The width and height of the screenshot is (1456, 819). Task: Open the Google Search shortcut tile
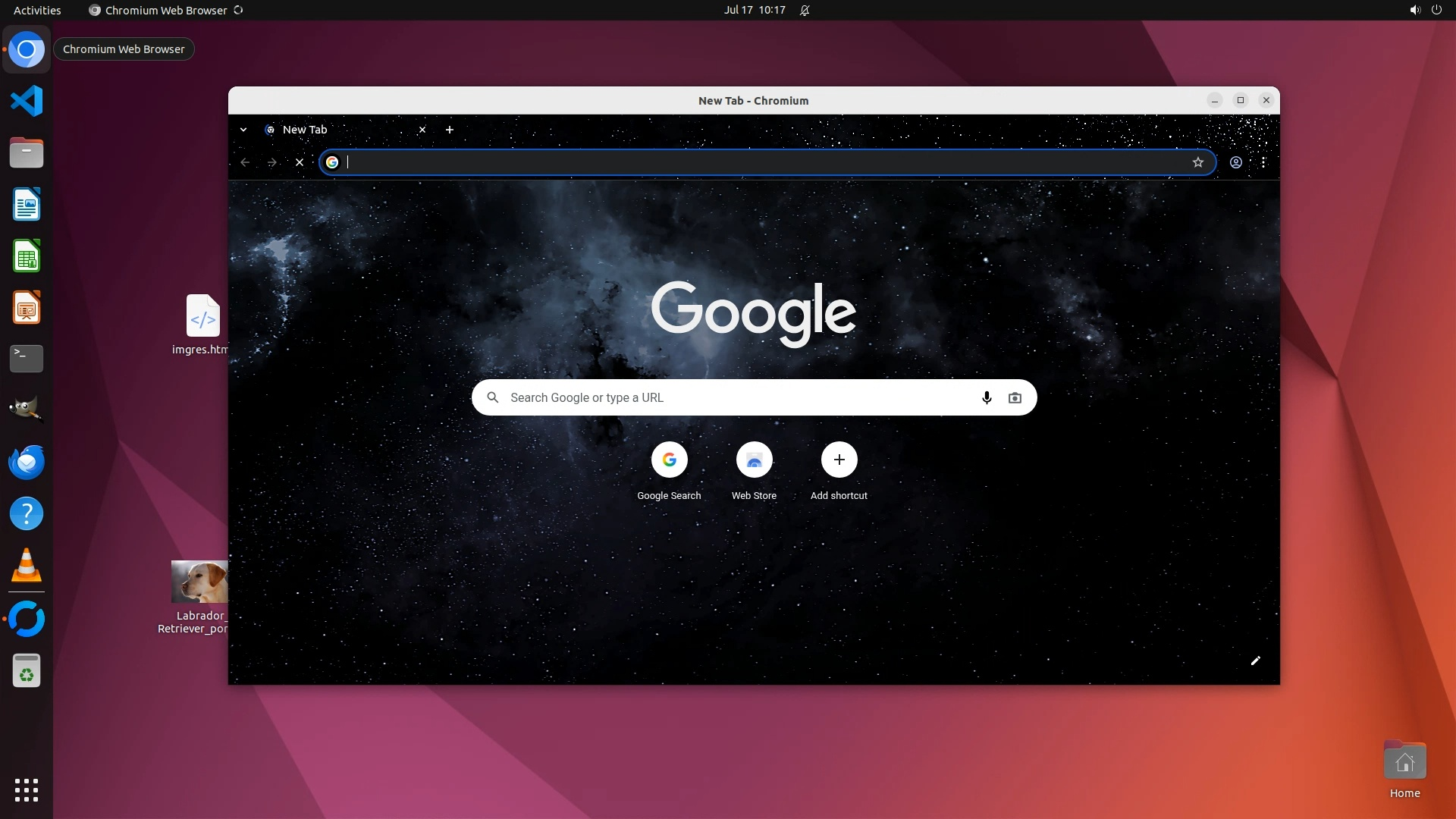pyautogui.click(x=669, y=460)
